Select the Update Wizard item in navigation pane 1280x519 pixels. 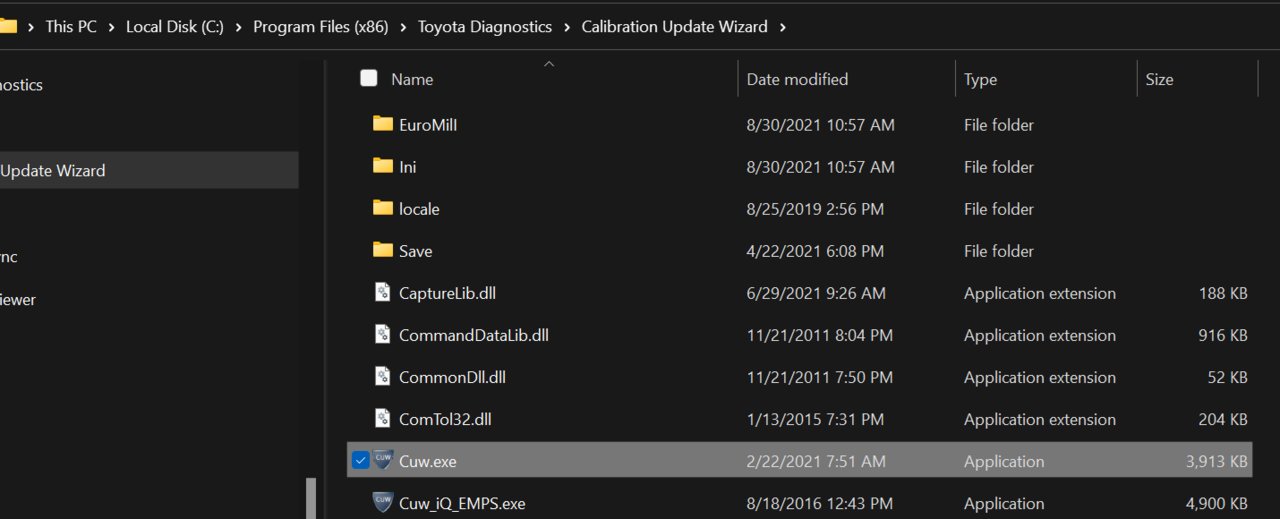click(149, 170)
